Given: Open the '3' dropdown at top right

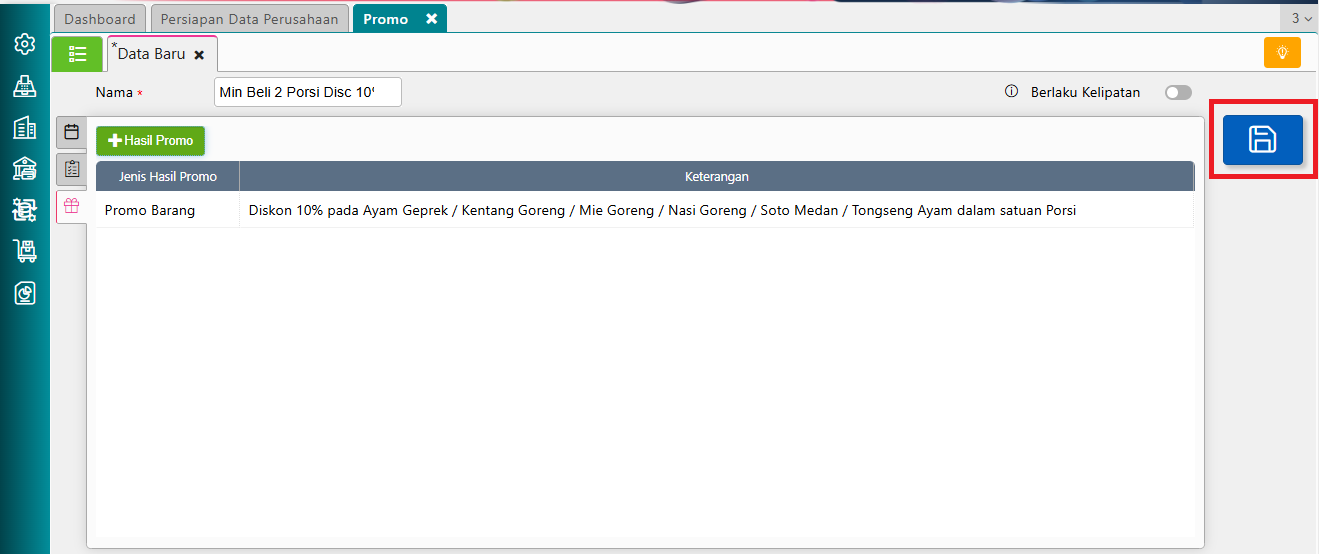Looking at the screenshot, I should pyautogui.click(x=1301, y=18).
